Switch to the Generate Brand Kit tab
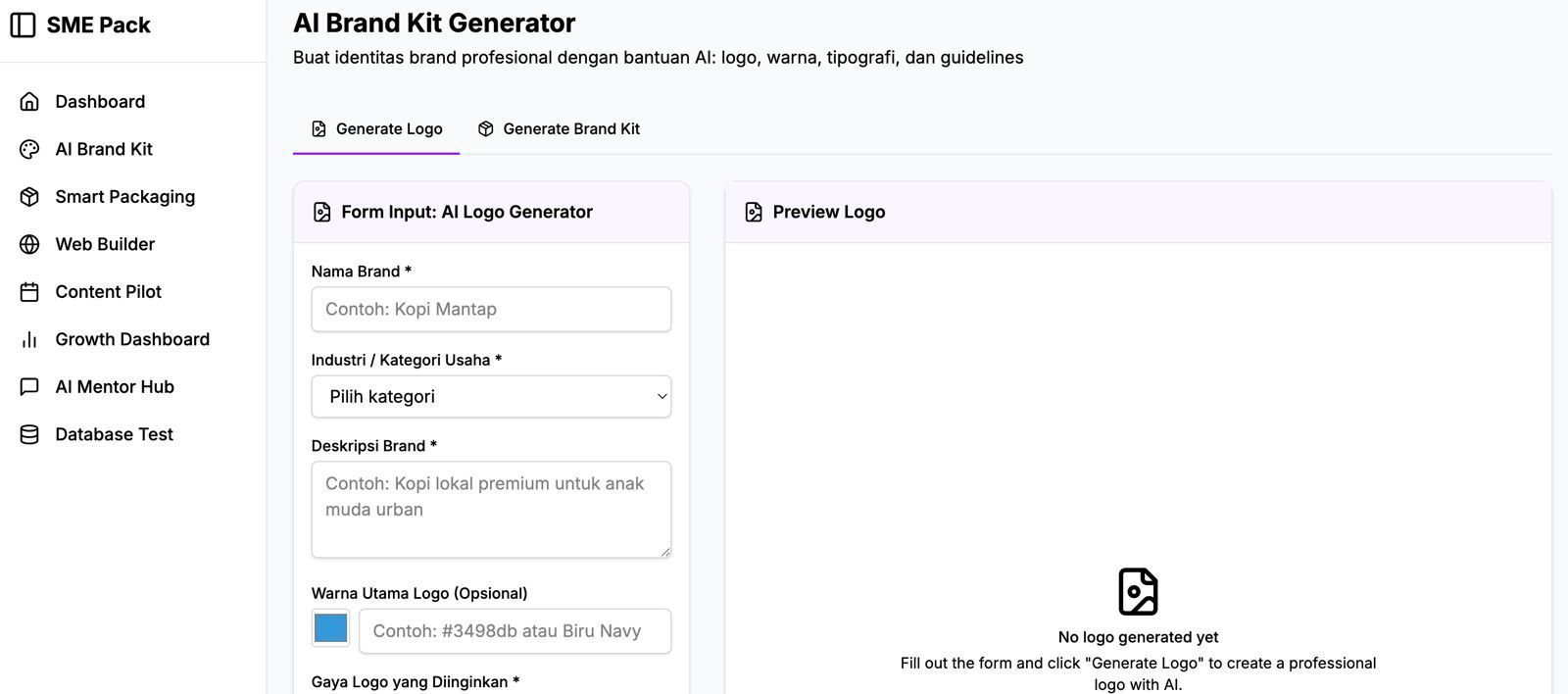The height and width of the screenshot is (694, 1568). click(x=559, y=129)
